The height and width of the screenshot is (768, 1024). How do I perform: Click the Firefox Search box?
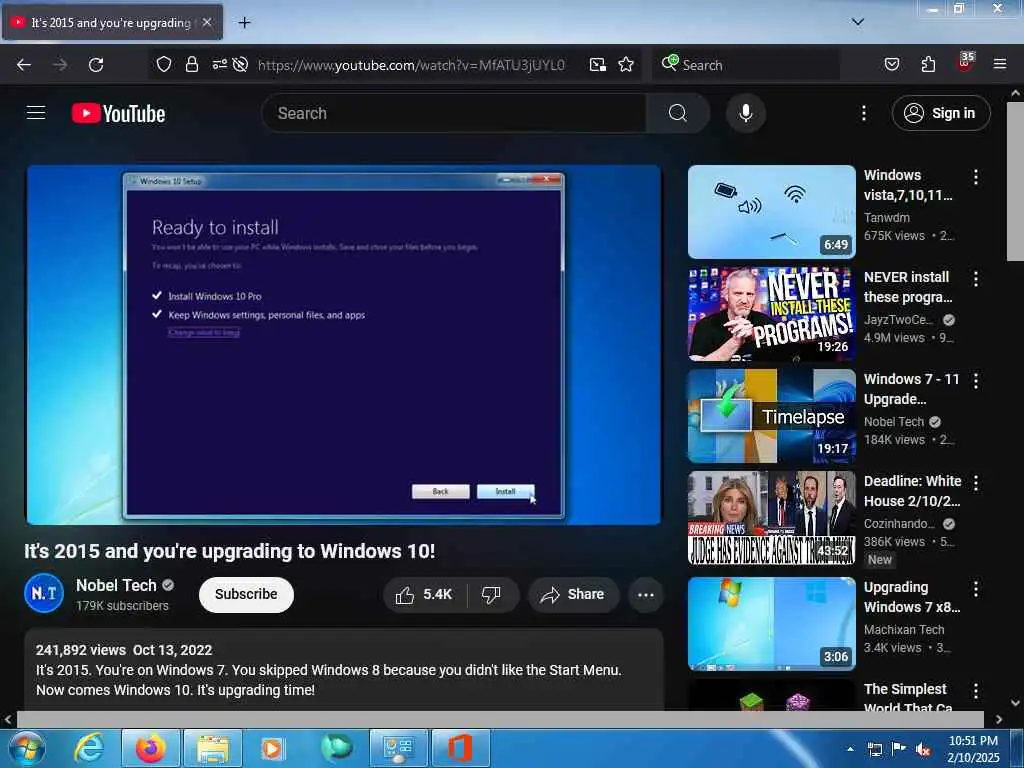[x=745, y=64]
